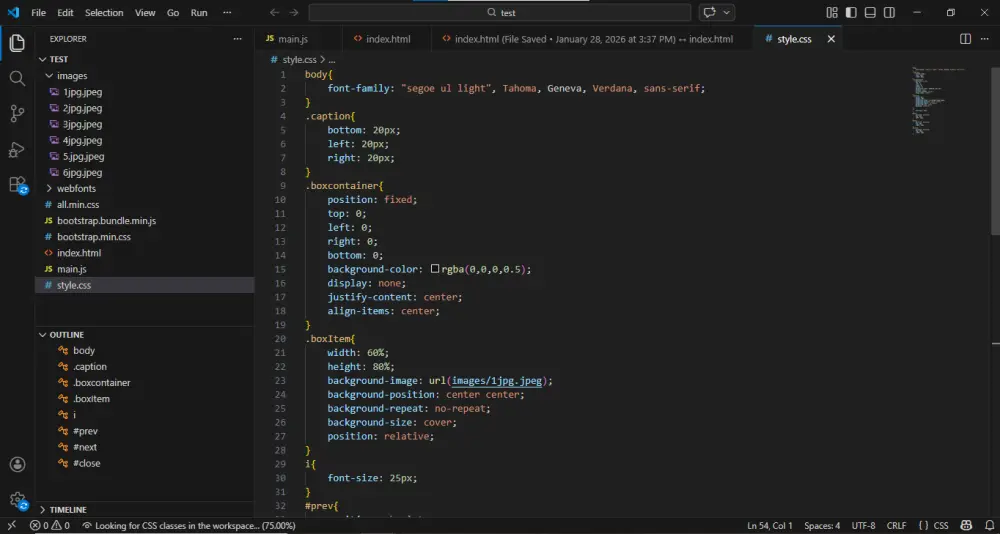Open editor more actions ellipsis
The height and width of the screenshot is (534, 1000).
pos(985,39)
